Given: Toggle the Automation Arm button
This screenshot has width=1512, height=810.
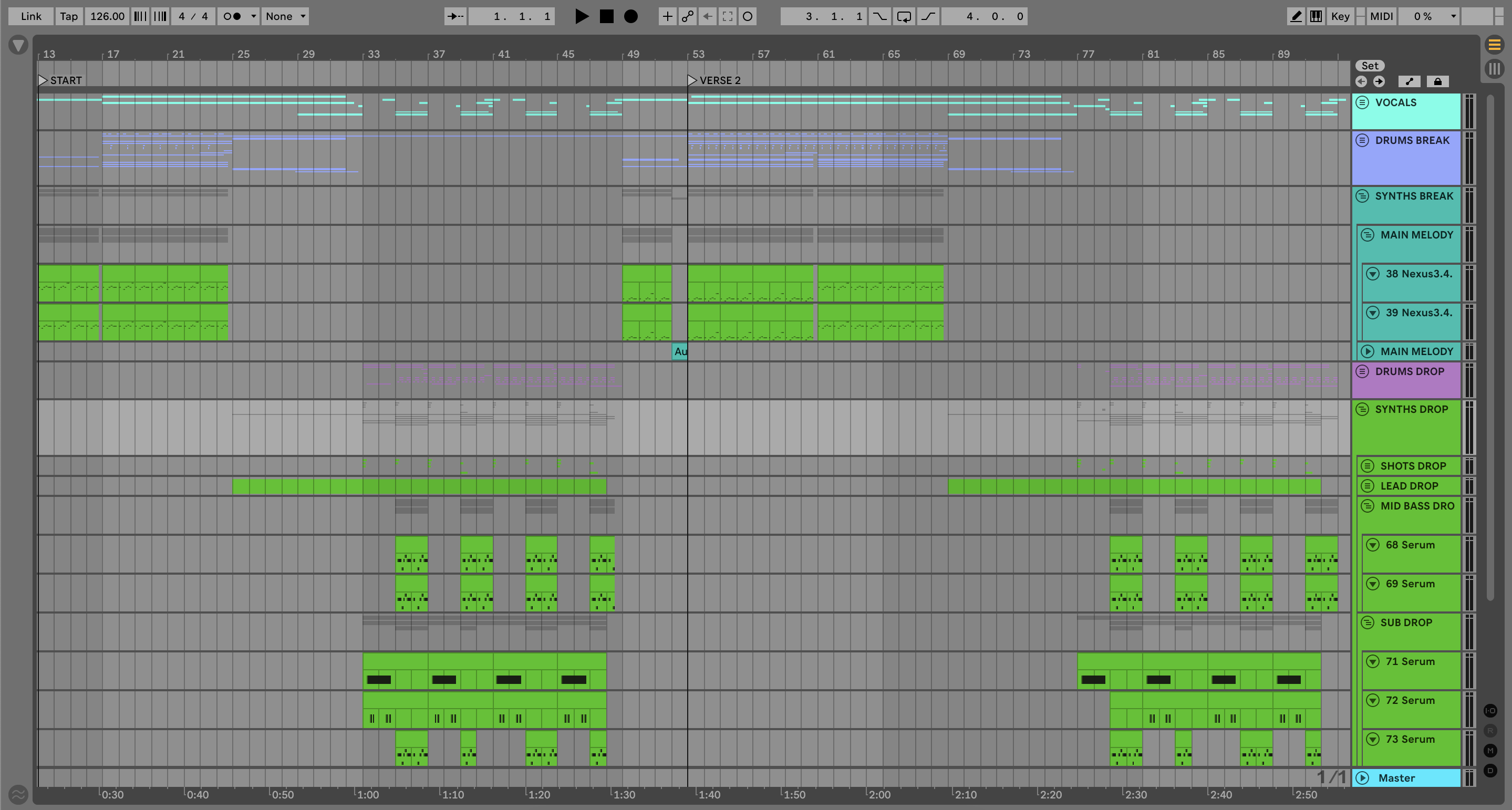Looking at the screenshot, I should click(x=687, y=16).
